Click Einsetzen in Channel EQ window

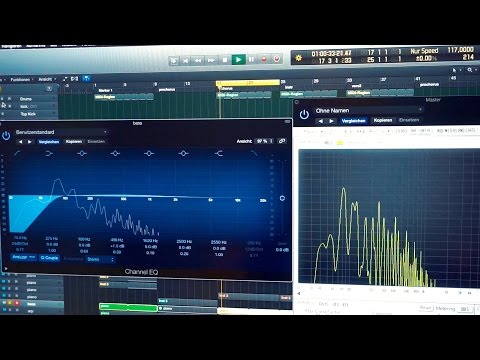[x=96, y=142]
